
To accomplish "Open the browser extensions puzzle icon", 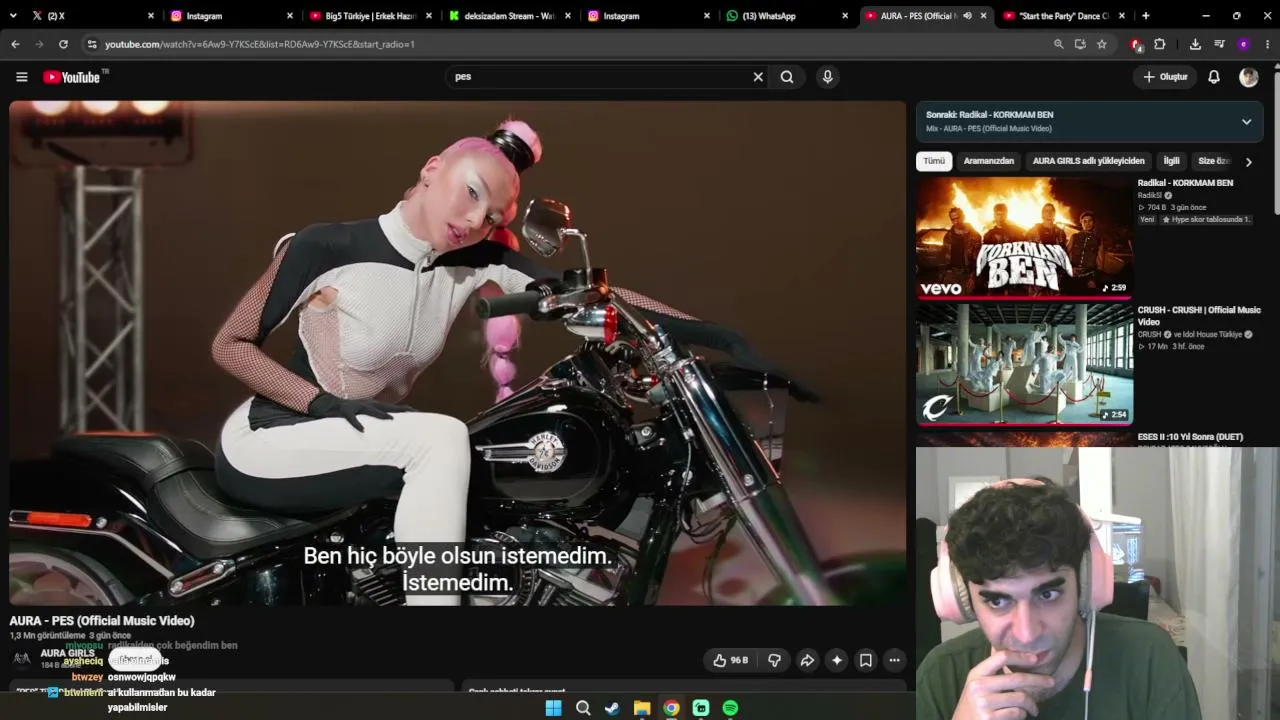I will tap(1160, 44).
